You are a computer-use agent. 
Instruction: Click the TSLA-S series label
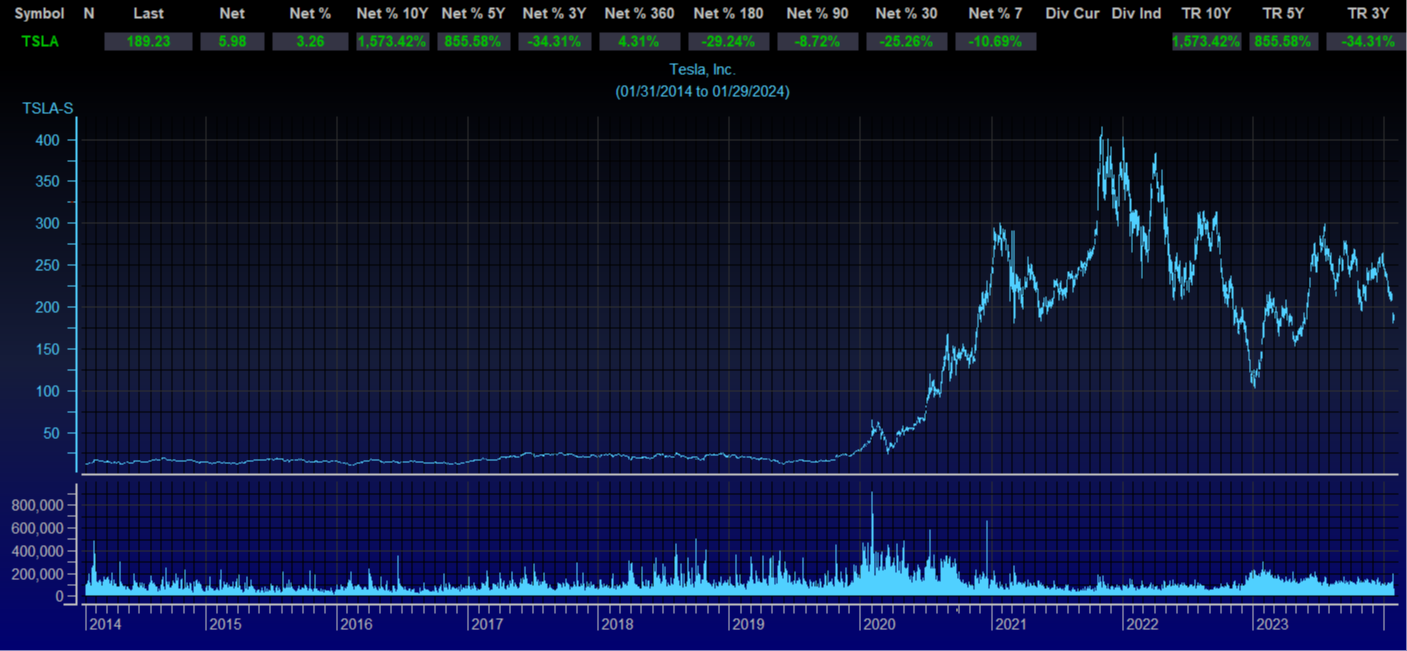click(48, 108)
